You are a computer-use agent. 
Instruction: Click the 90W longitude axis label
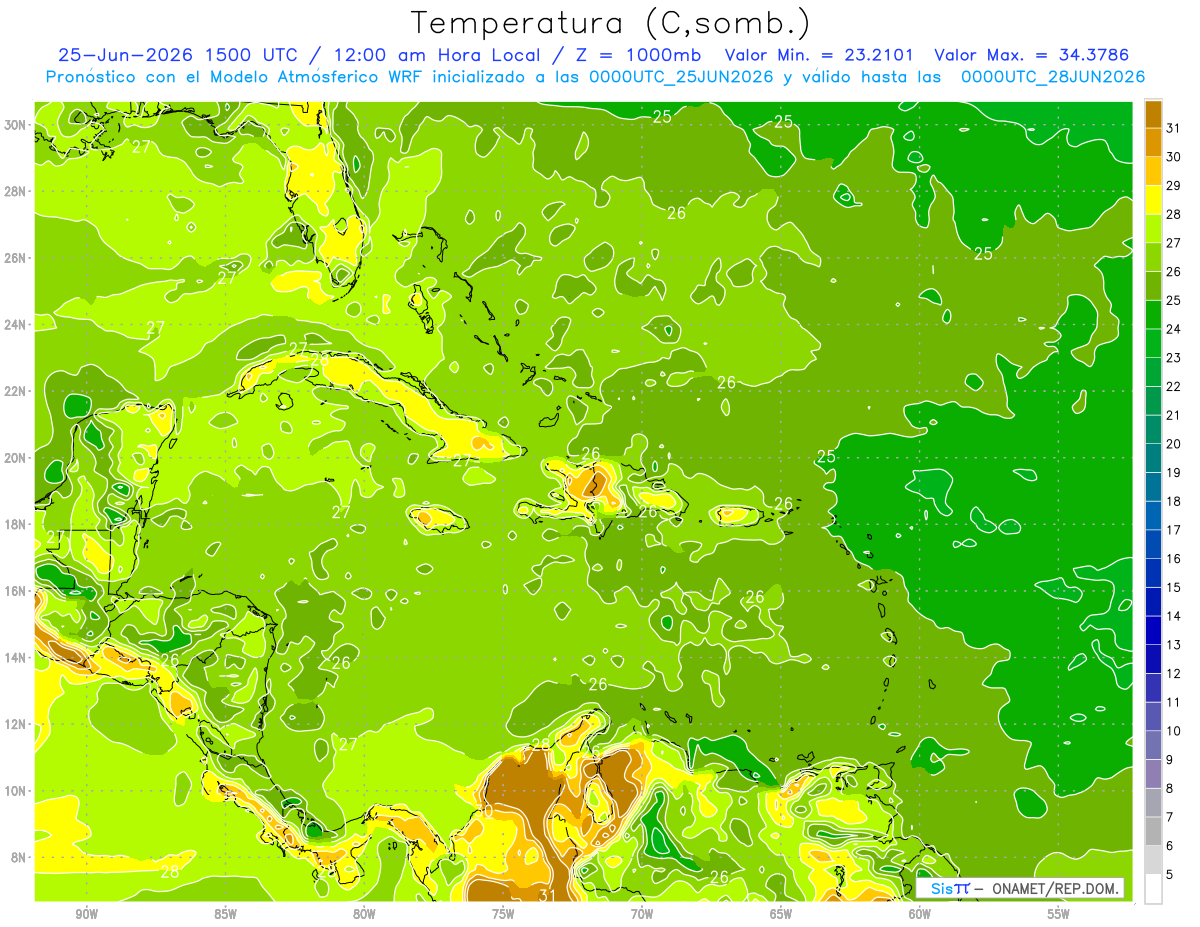[86, 914]
